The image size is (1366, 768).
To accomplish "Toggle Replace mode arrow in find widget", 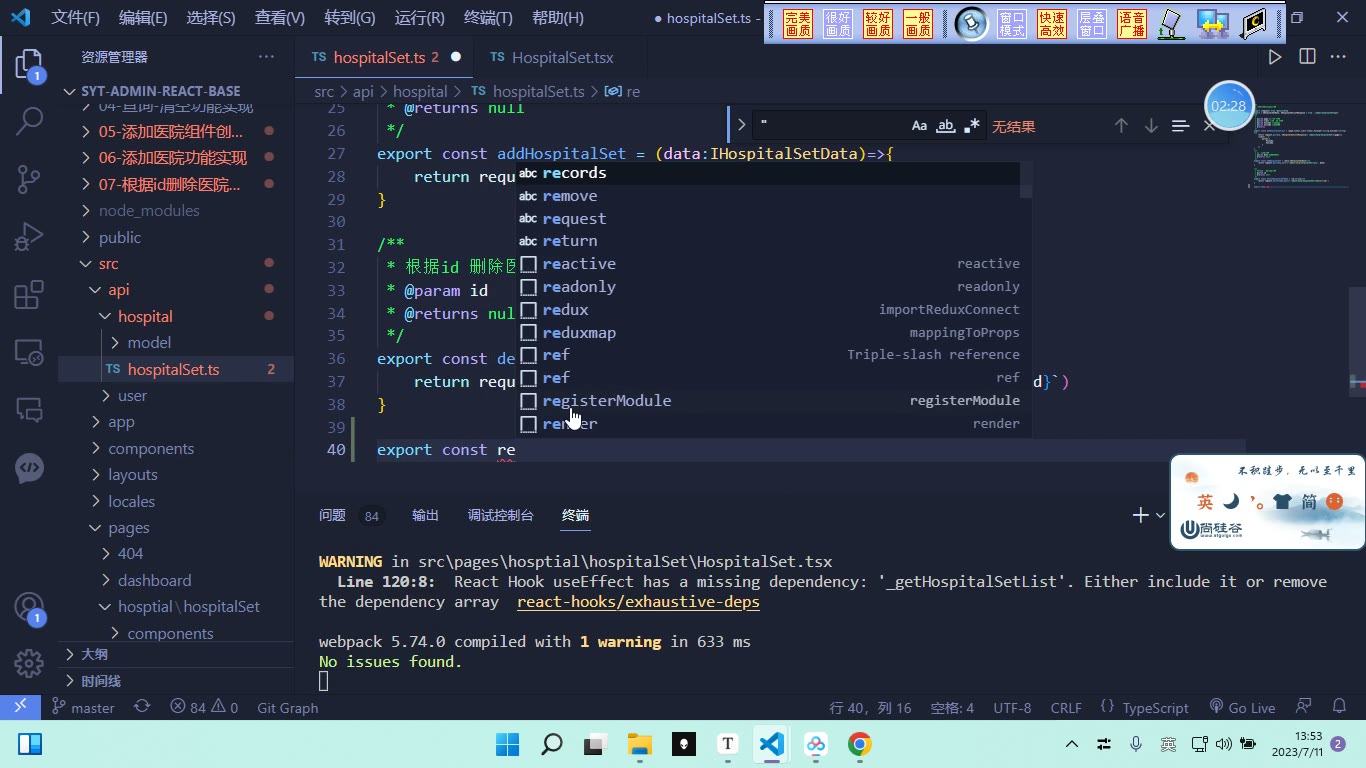I will coord(741,126).
